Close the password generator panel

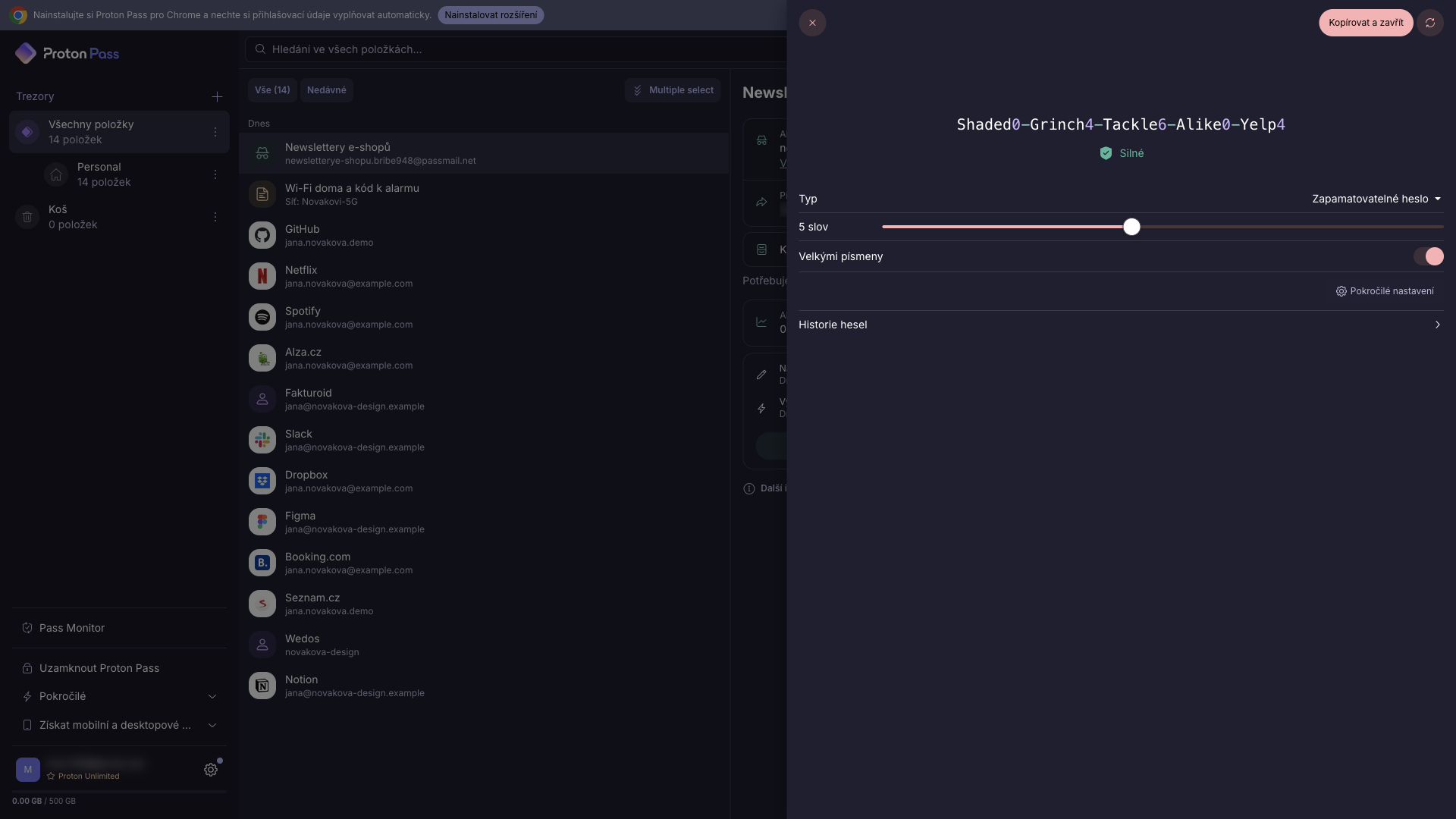[812, 23]
